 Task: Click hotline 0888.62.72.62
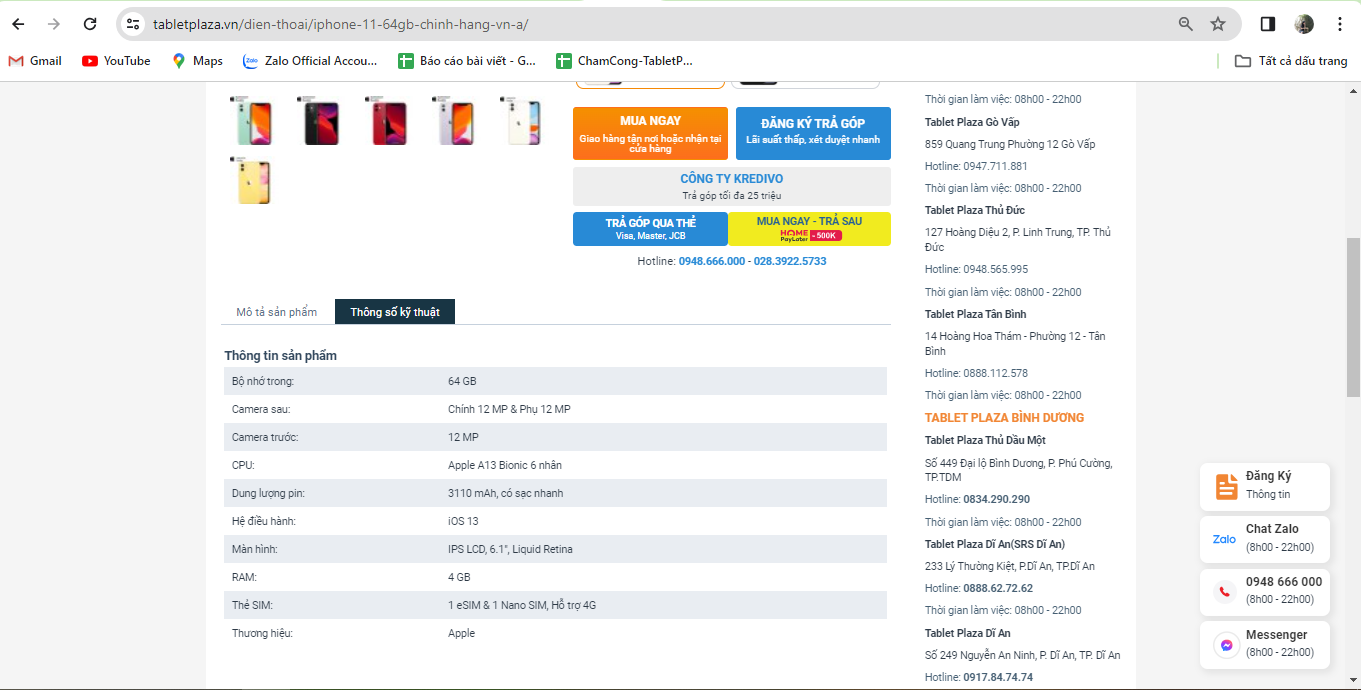pos(998,588)
